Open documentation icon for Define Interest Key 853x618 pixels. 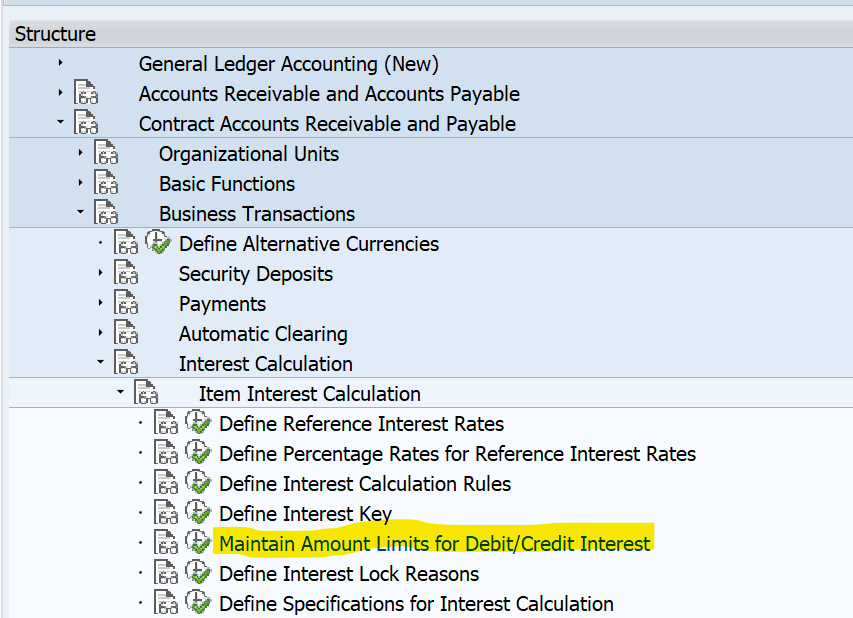pyautogui.click(x=166, y=511)
